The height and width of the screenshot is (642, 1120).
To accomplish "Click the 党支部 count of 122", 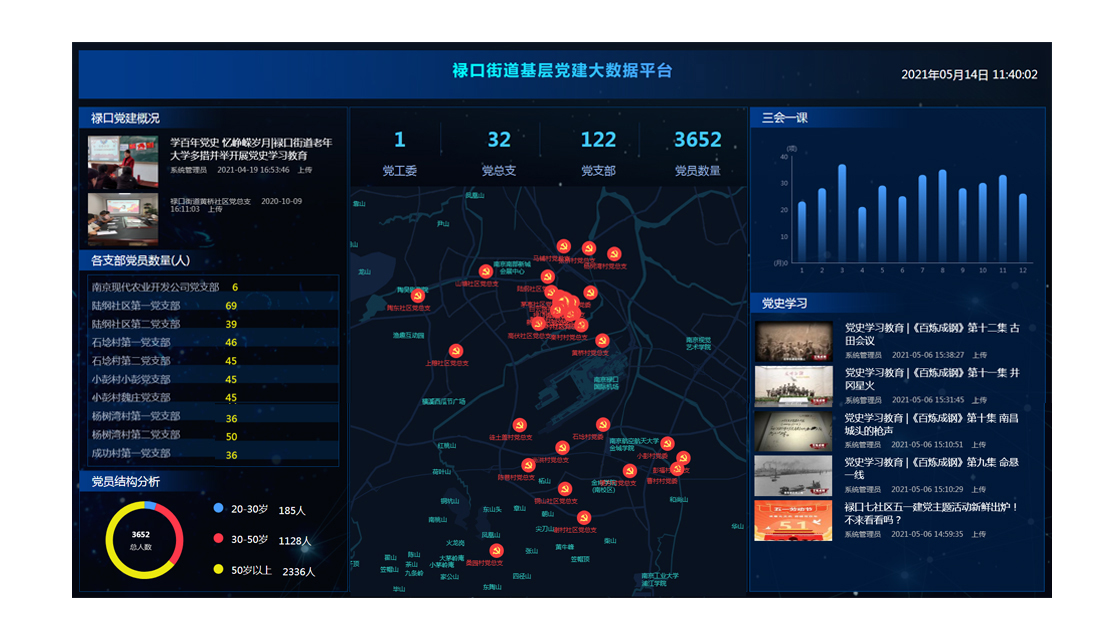I will pos(598,140).
